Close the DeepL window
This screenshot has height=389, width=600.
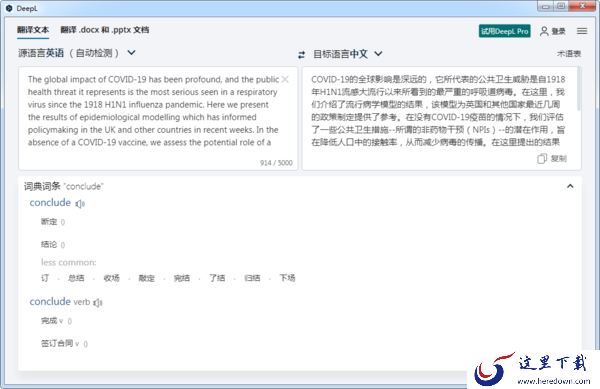click(x=582, y=6)
